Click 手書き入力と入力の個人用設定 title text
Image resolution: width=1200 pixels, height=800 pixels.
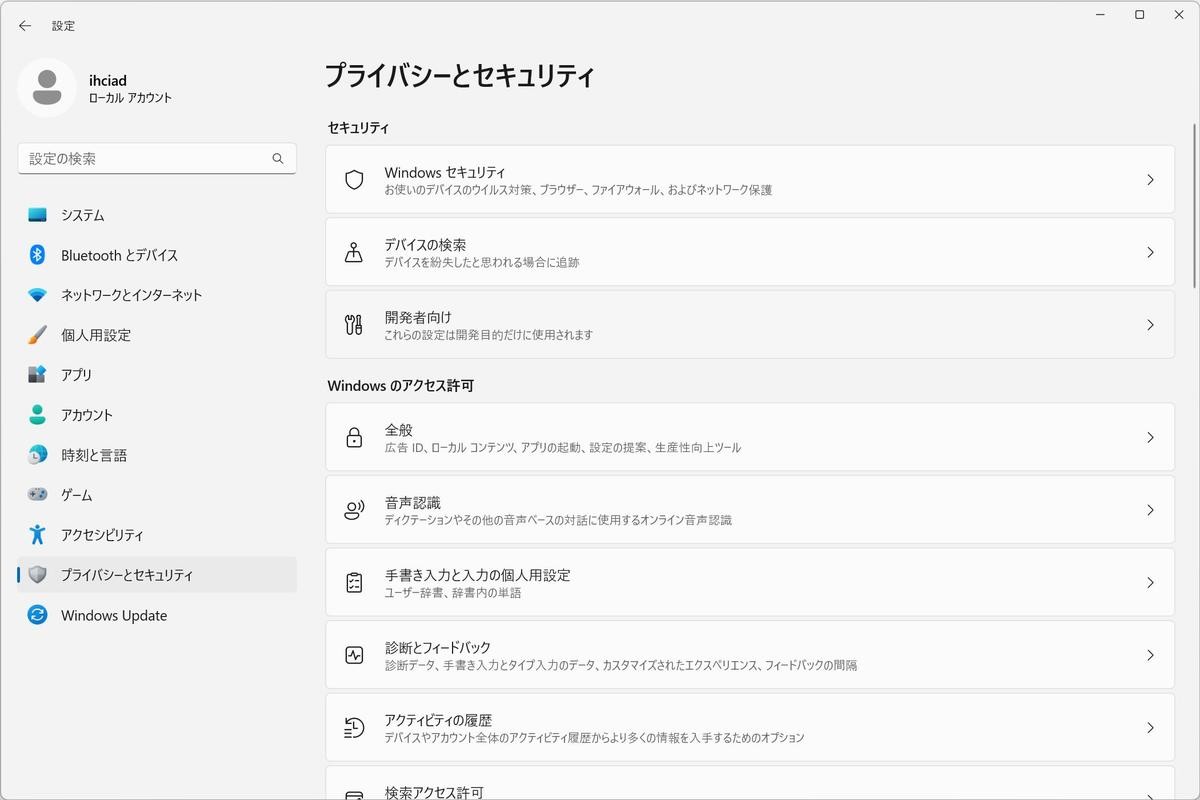(478, 575)
